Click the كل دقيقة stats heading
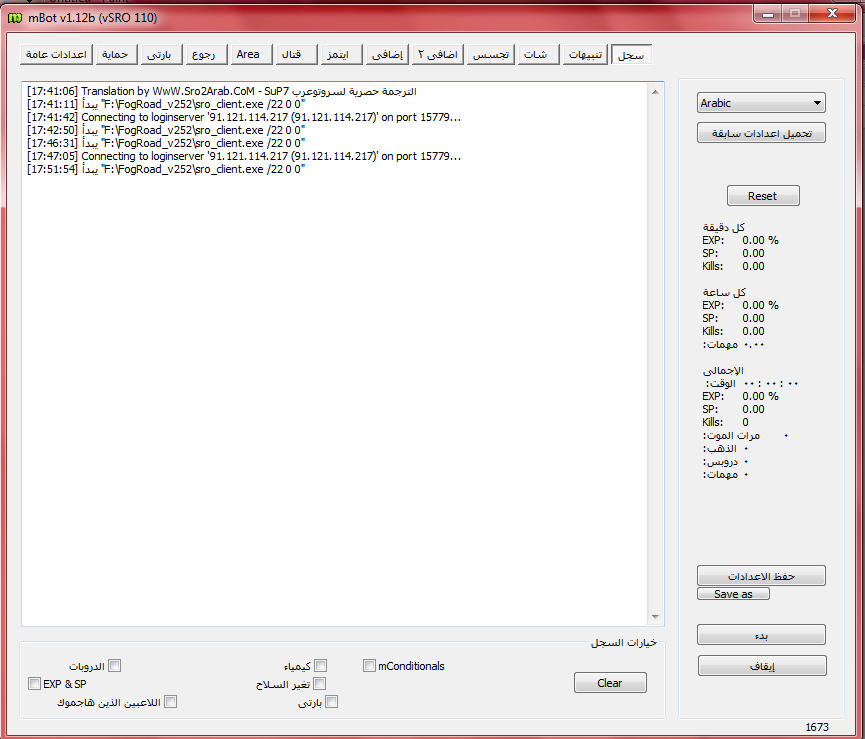Screen dimensions: 865x739 pos(724,227)
